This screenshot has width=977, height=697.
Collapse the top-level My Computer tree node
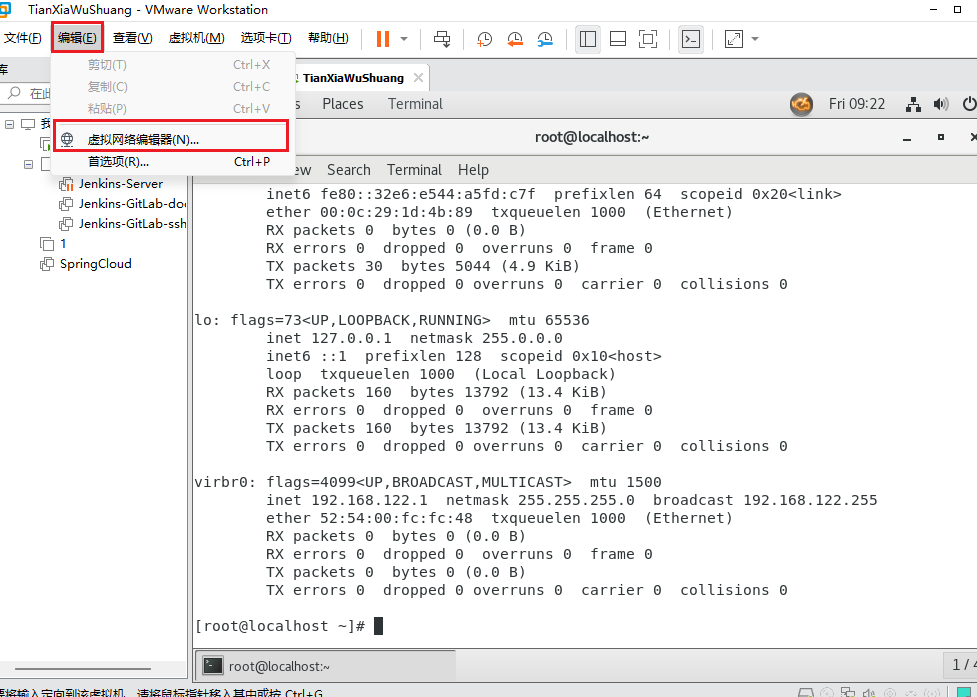(9, 123)
